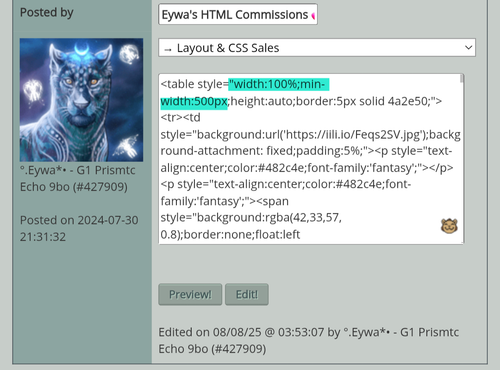The image size is (500, 370).
Task: Click the poster name °.Eywa*• - G1 Prismtc Echo 9bo
Action: click(77, 179)
